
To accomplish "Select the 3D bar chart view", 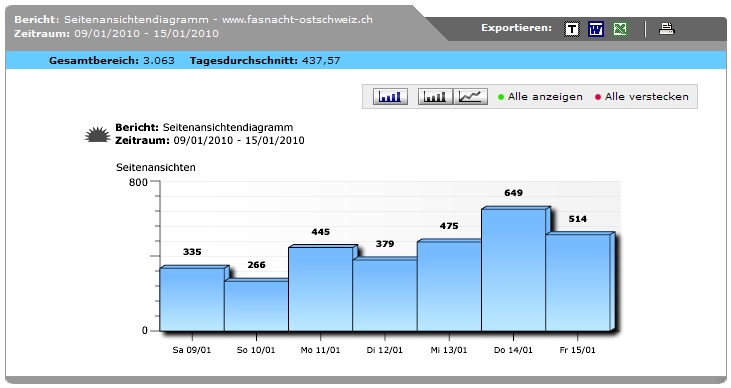I will [x=390, y=97].
